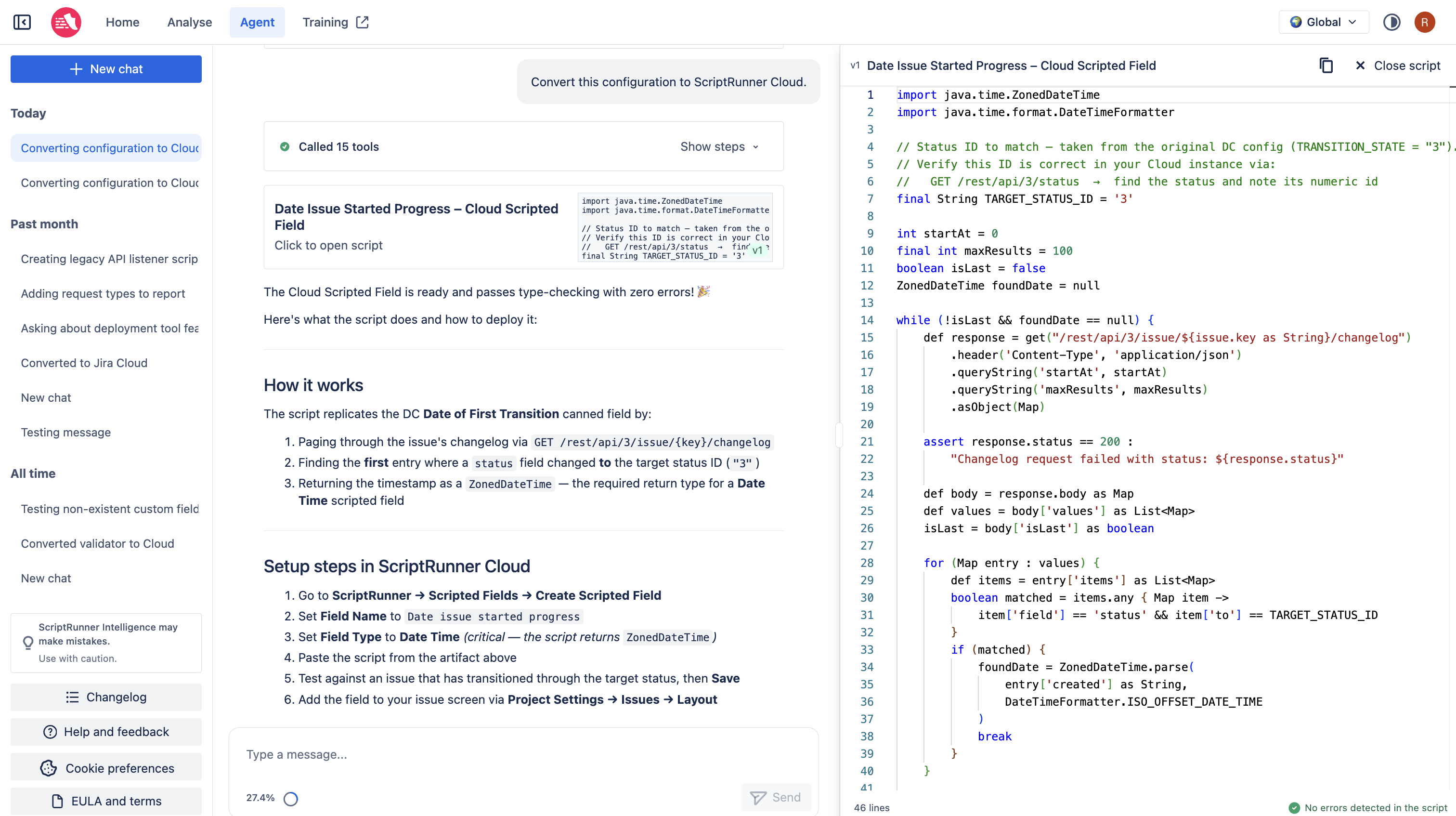Start a New chat
This screenshot has width=1456, height=816.
106,69
